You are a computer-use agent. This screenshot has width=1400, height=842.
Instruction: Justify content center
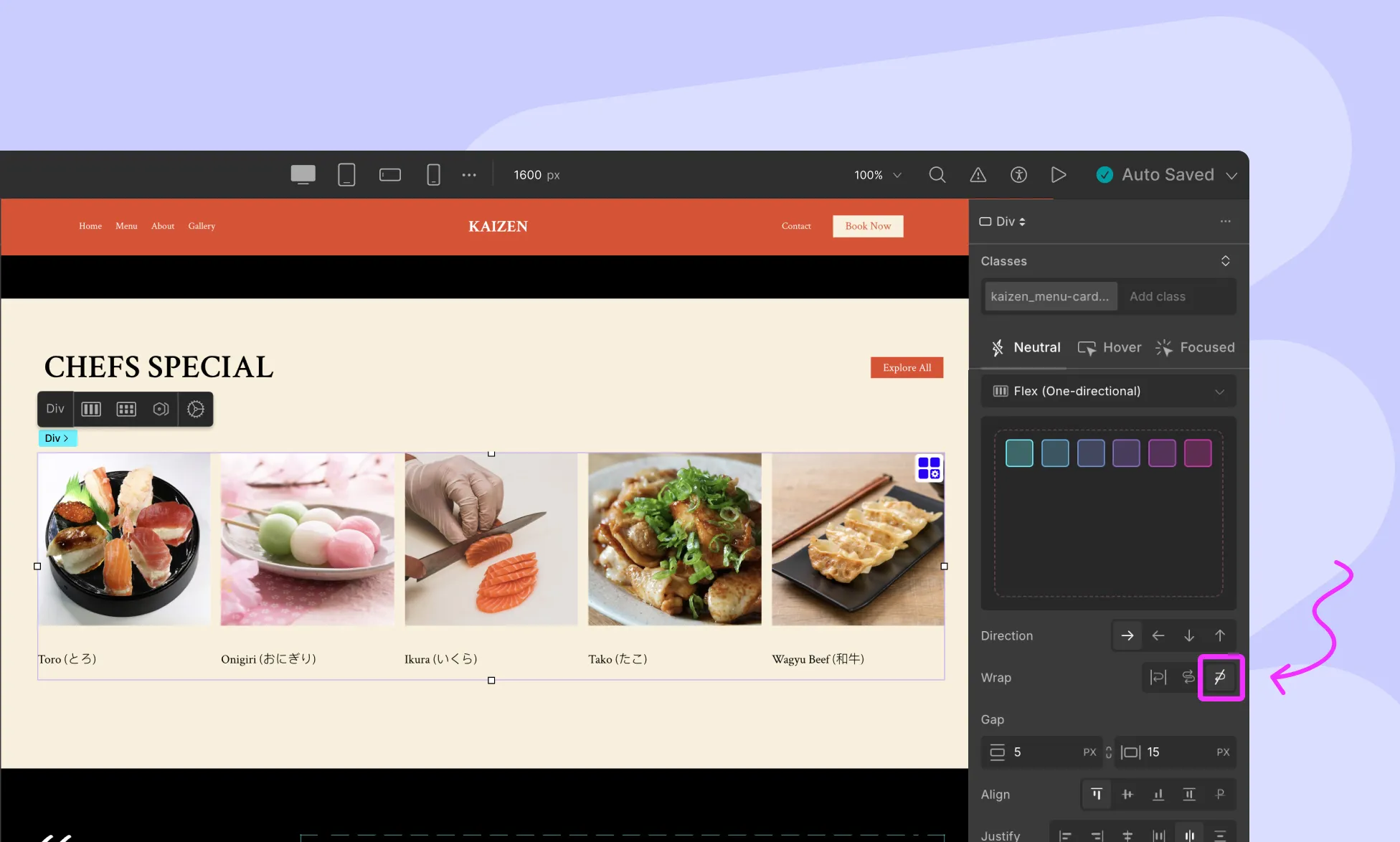point(1127,836)
